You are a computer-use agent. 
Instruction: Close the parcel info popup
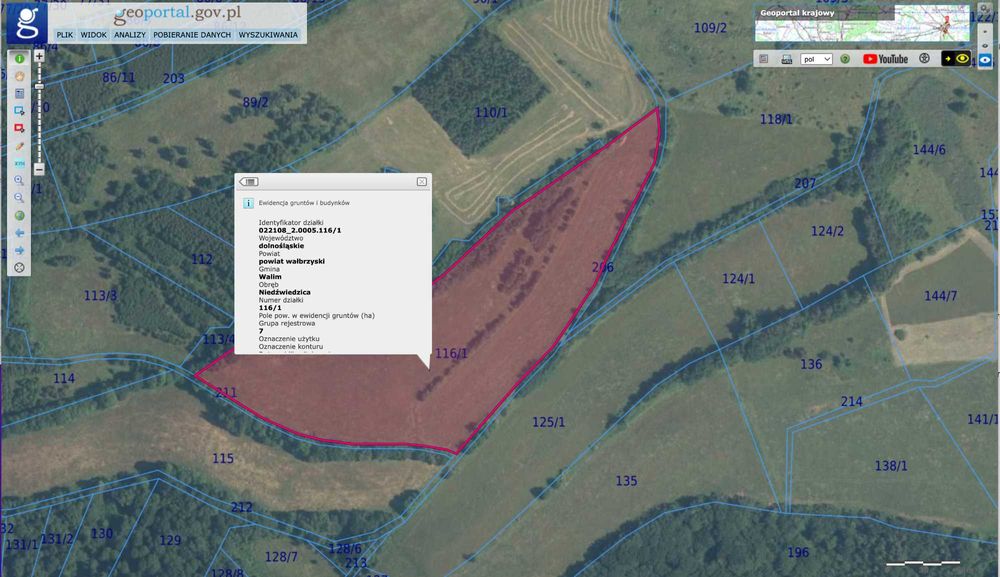pos(422,182)
